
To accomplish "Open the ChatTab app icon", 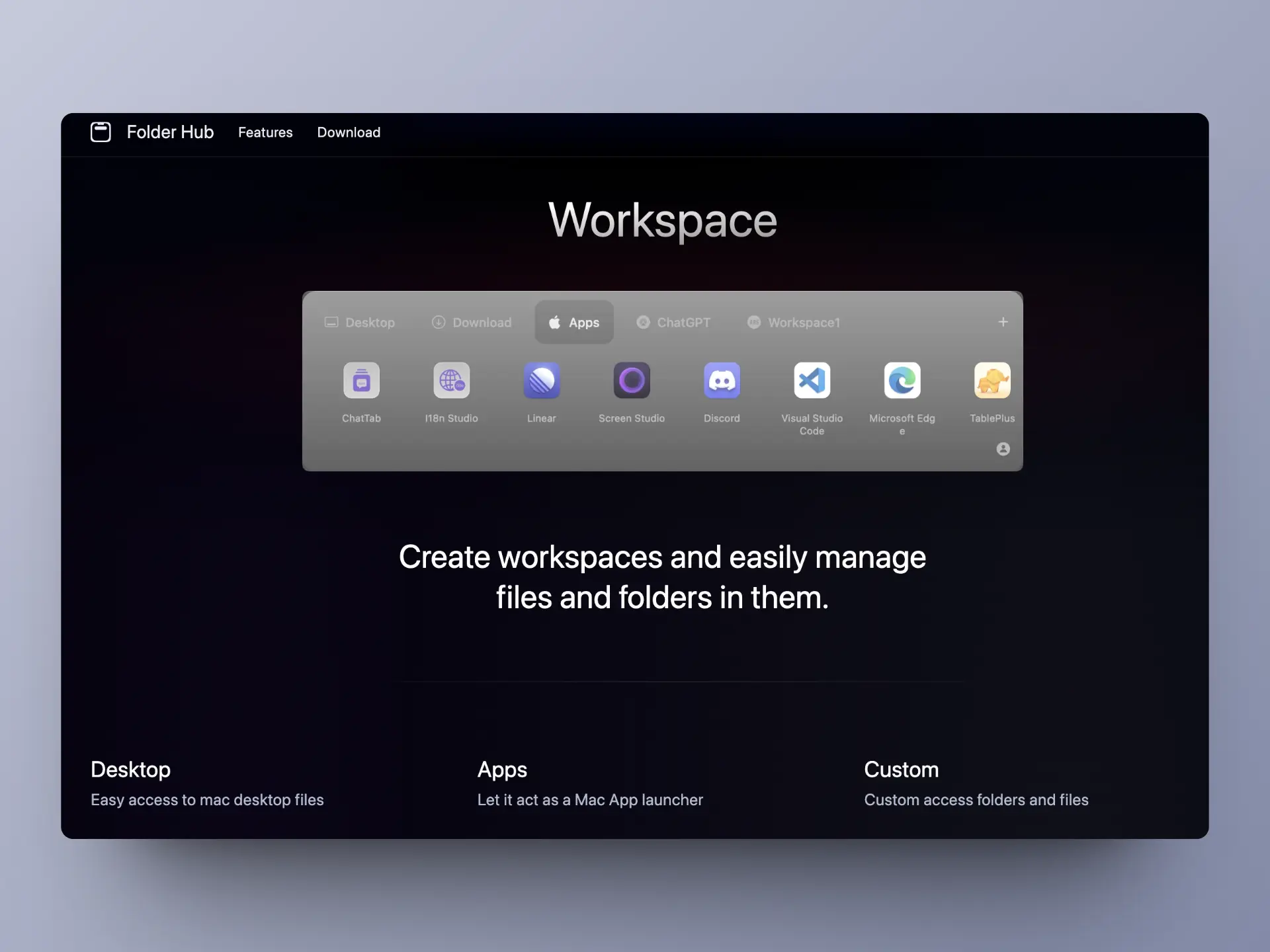I will (x=361, y=380).
